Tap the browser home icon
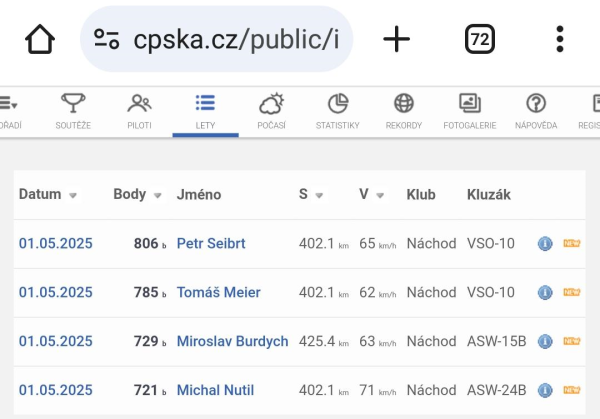The image size is (600, 419). (40, 39)
